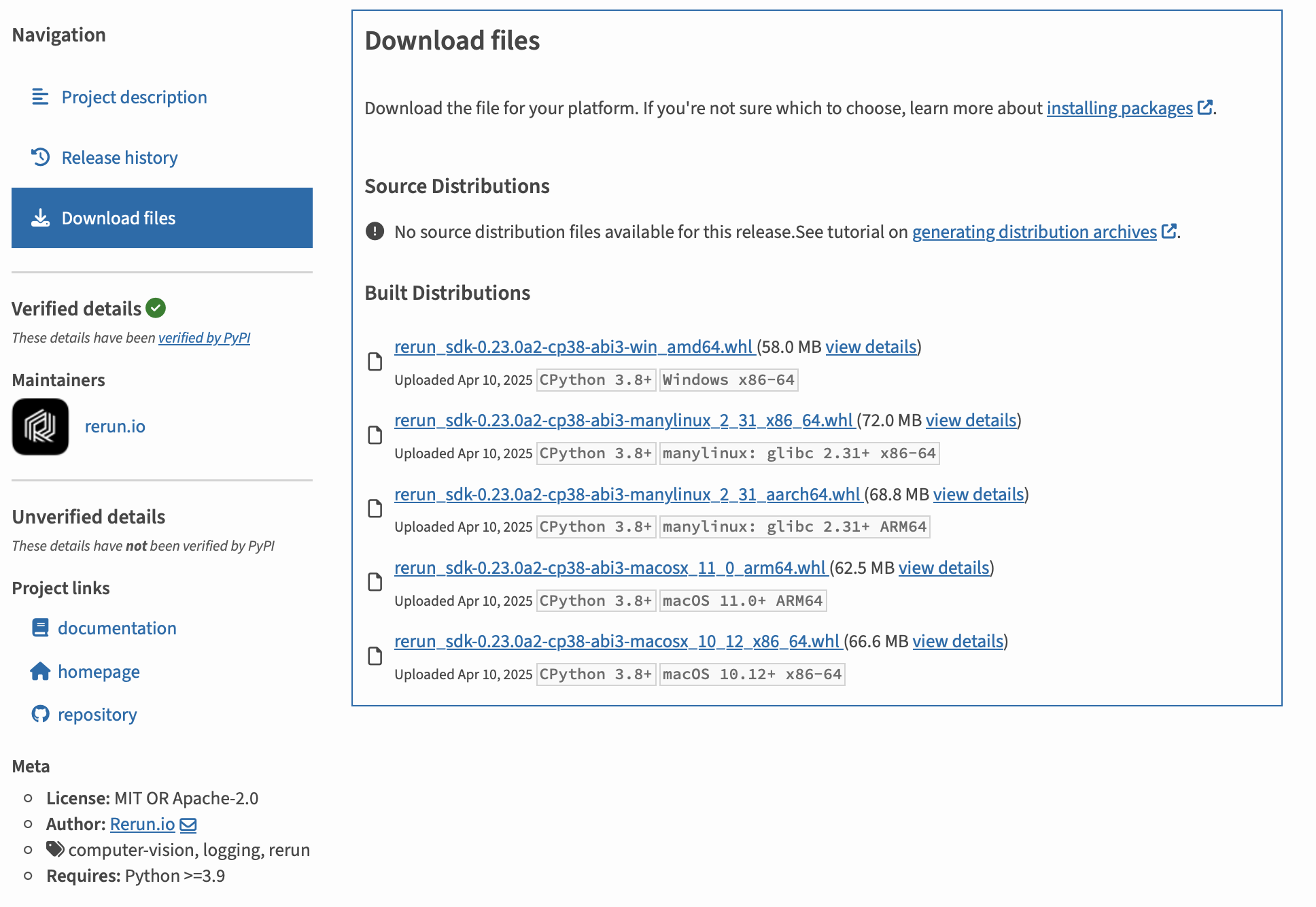Screen dimensions: 1316x907
Task: Click the download arrow icon in navigation
Action: point(40,218)
